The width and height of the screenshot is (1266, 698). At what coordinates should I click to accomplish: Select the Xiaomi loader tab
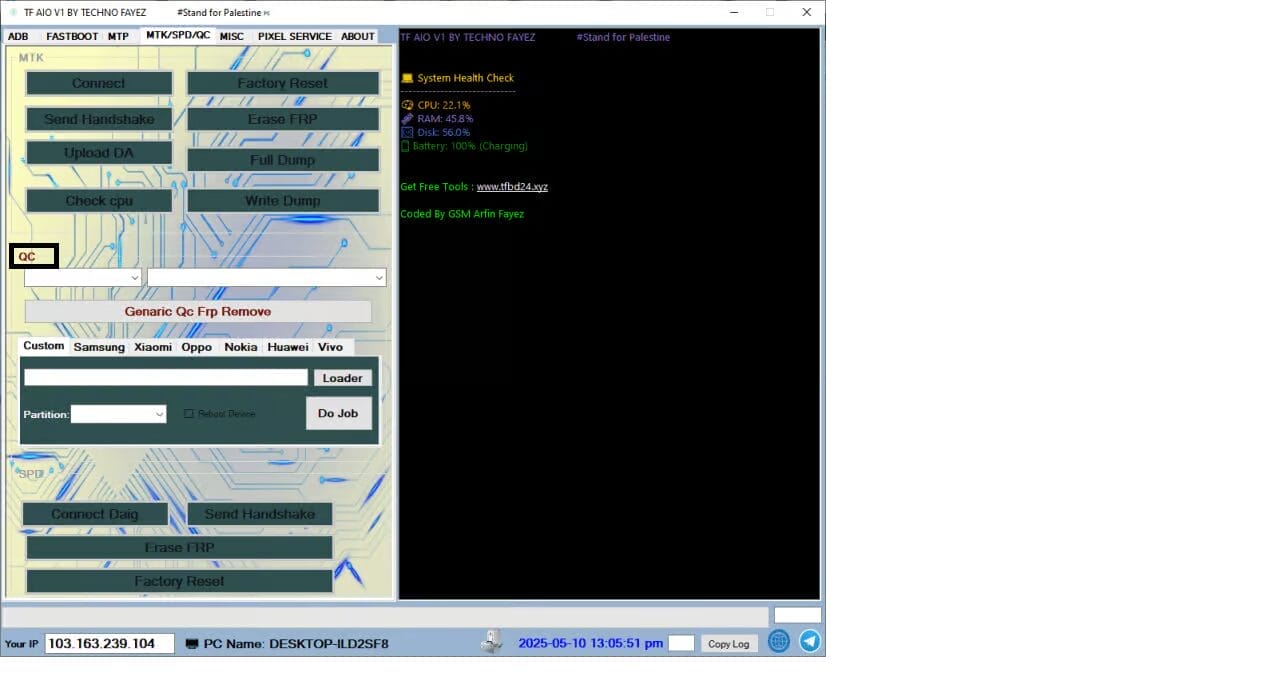[153, 347]
